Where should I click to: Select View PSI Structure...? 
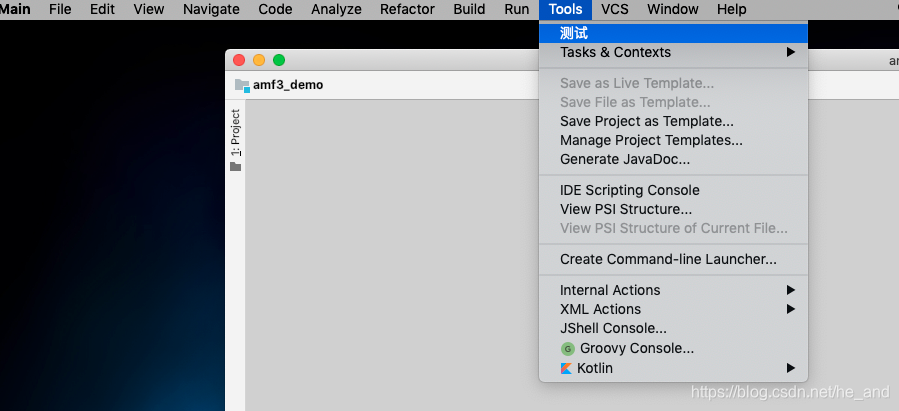(673, 209)
